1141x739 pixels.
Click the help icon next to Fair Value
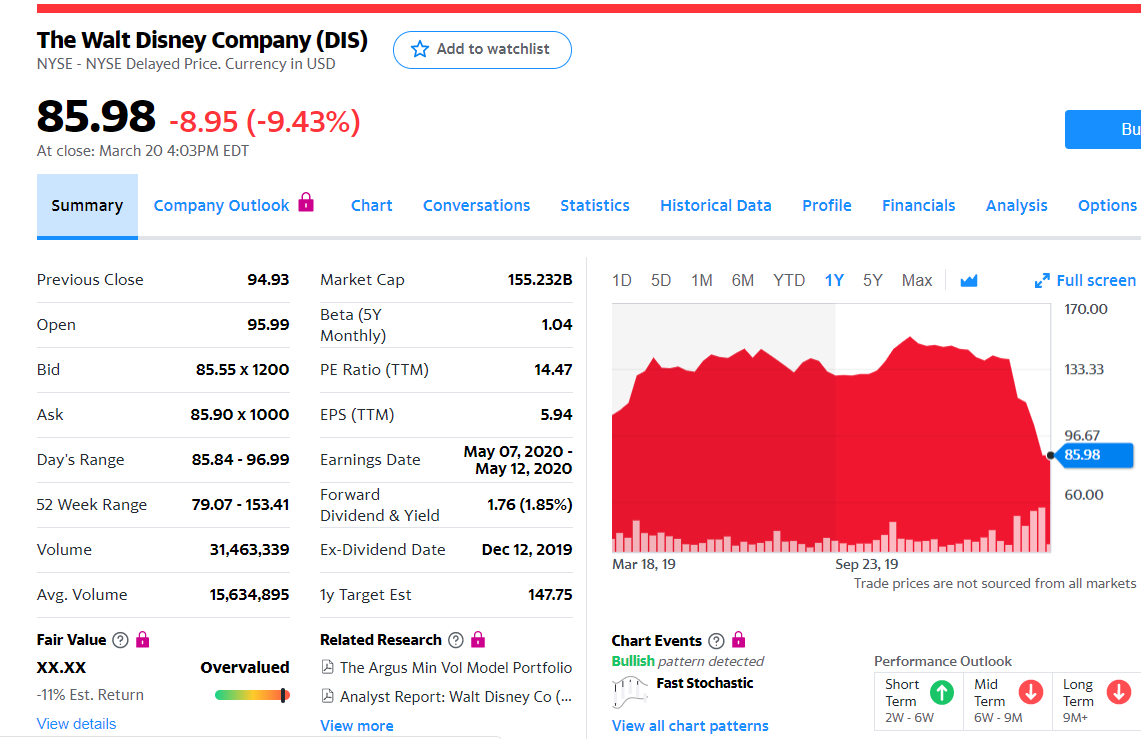[x=121, y=640]
